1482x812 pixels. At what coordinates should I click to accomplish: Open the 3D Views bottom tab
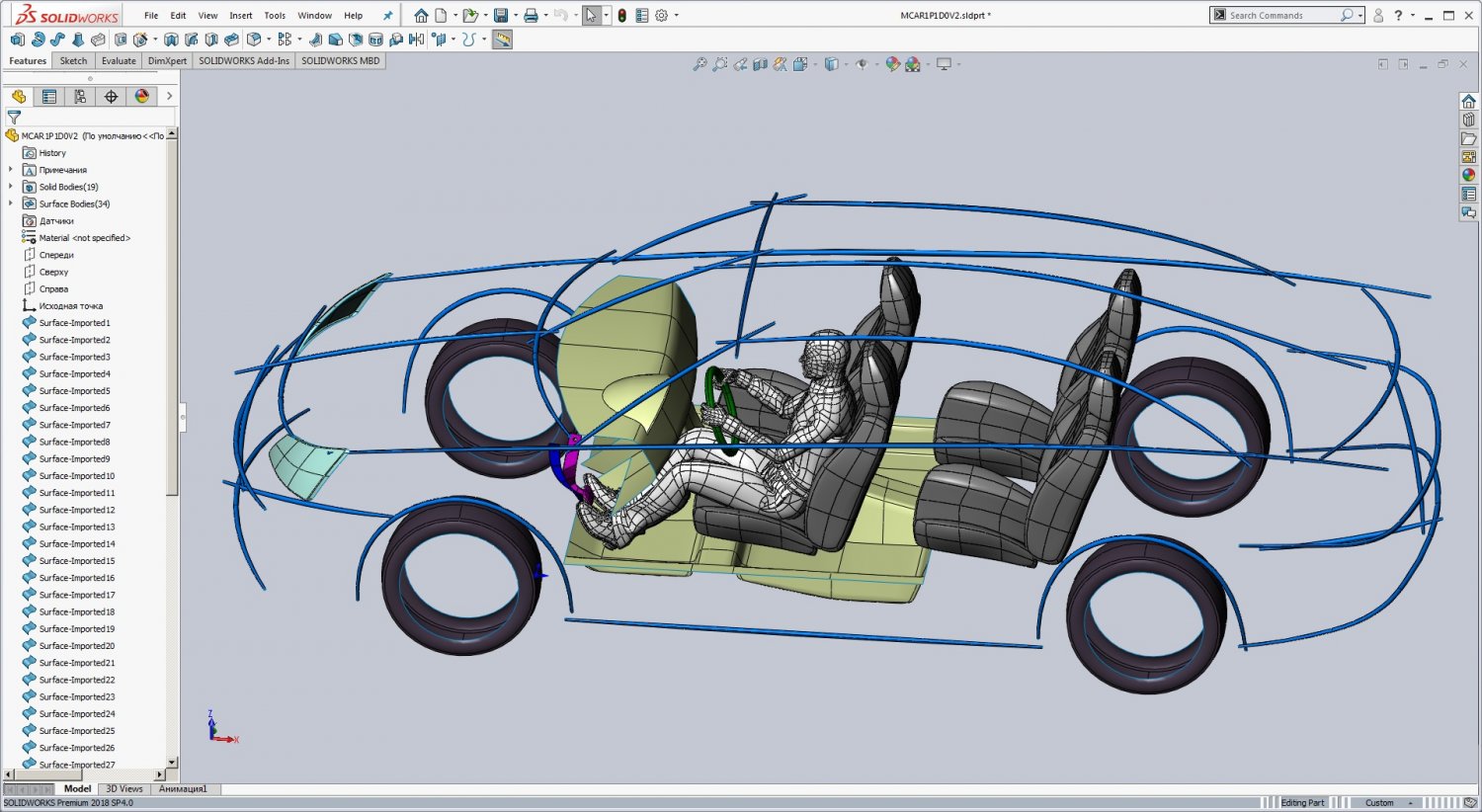(x=123, y=789)
